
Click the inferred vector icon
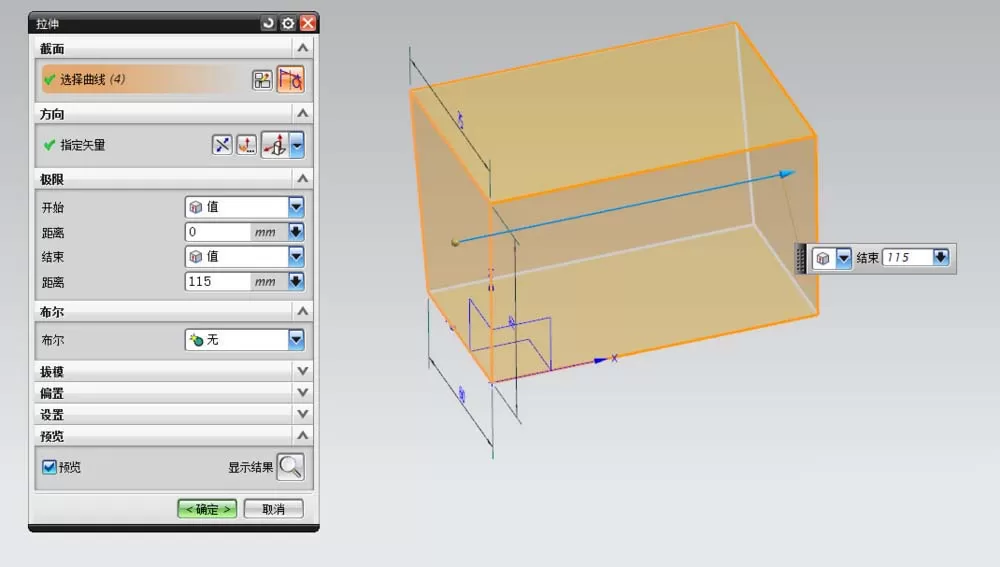(x=275, y=145)
